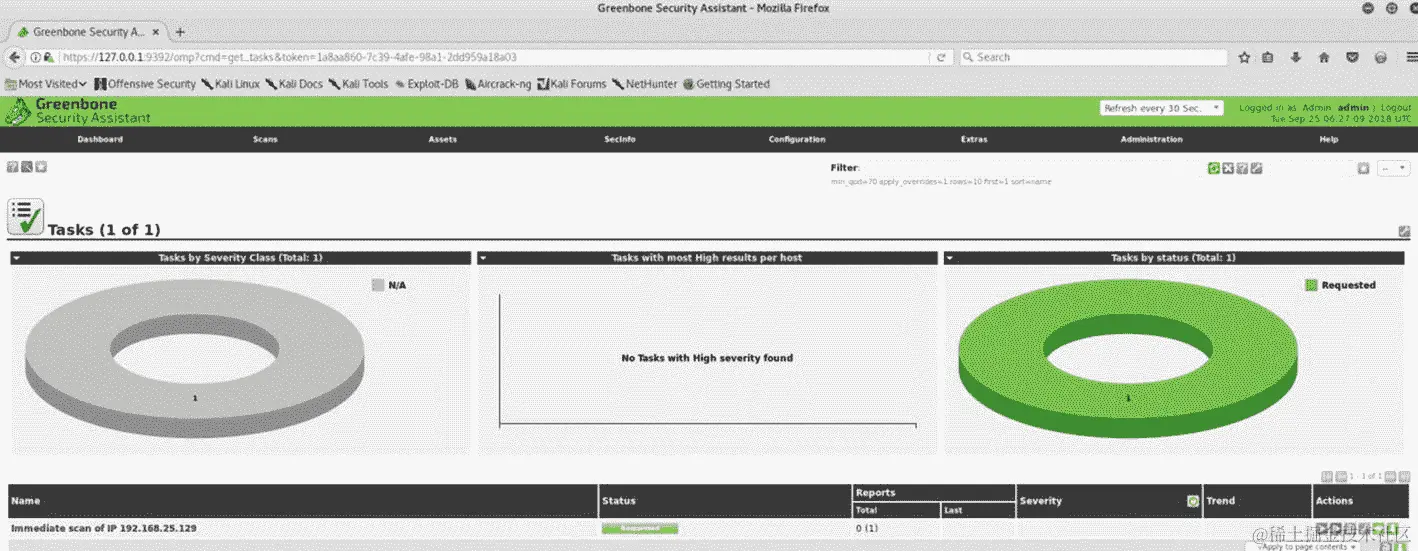Go to the first page pagination icon
The image size is (1418, 551).
point(1327,477)
